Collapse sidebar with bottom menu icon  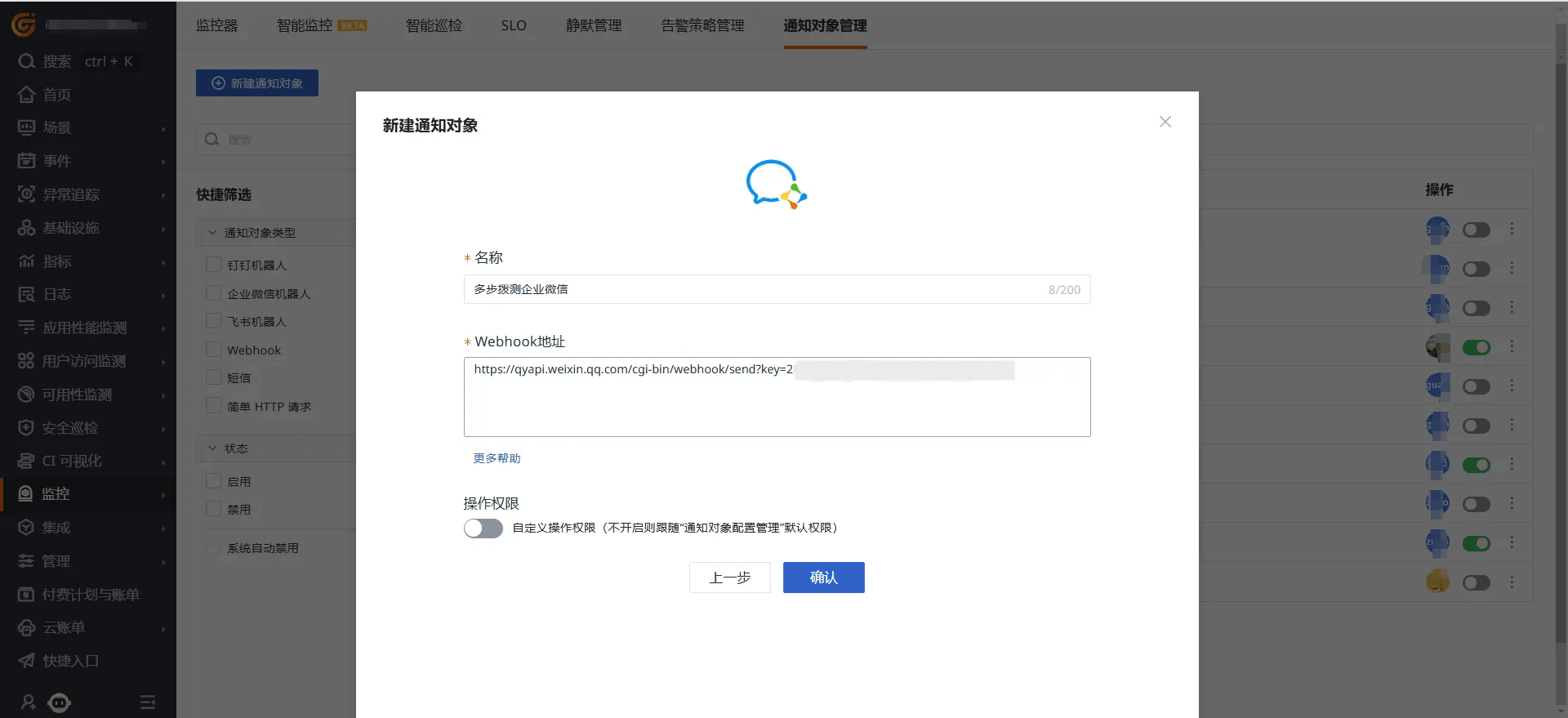(x=147, y=702)
